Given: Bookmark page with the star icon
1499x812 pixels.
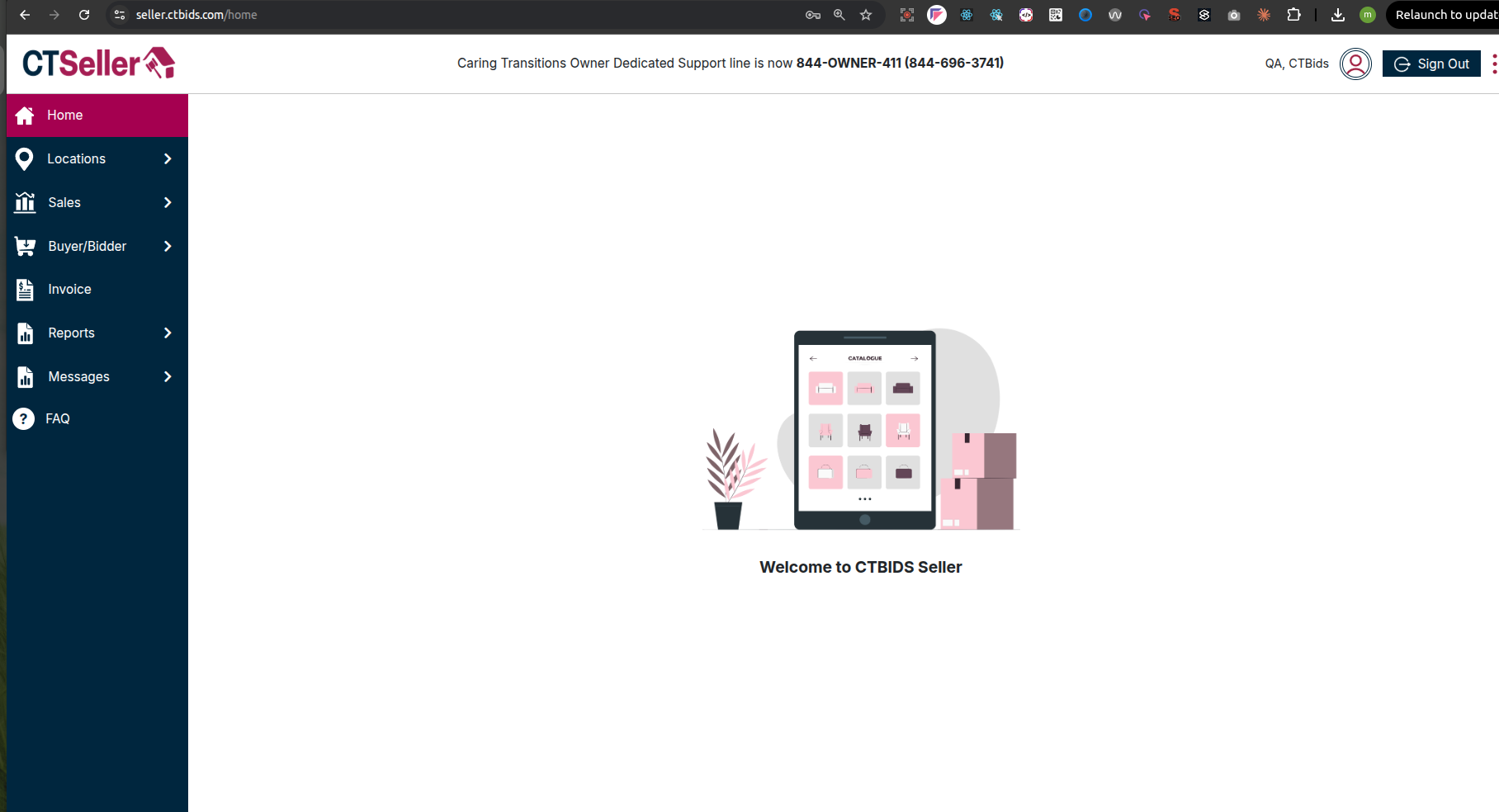Looking at the screenshot, I should [x=866, y=15].
